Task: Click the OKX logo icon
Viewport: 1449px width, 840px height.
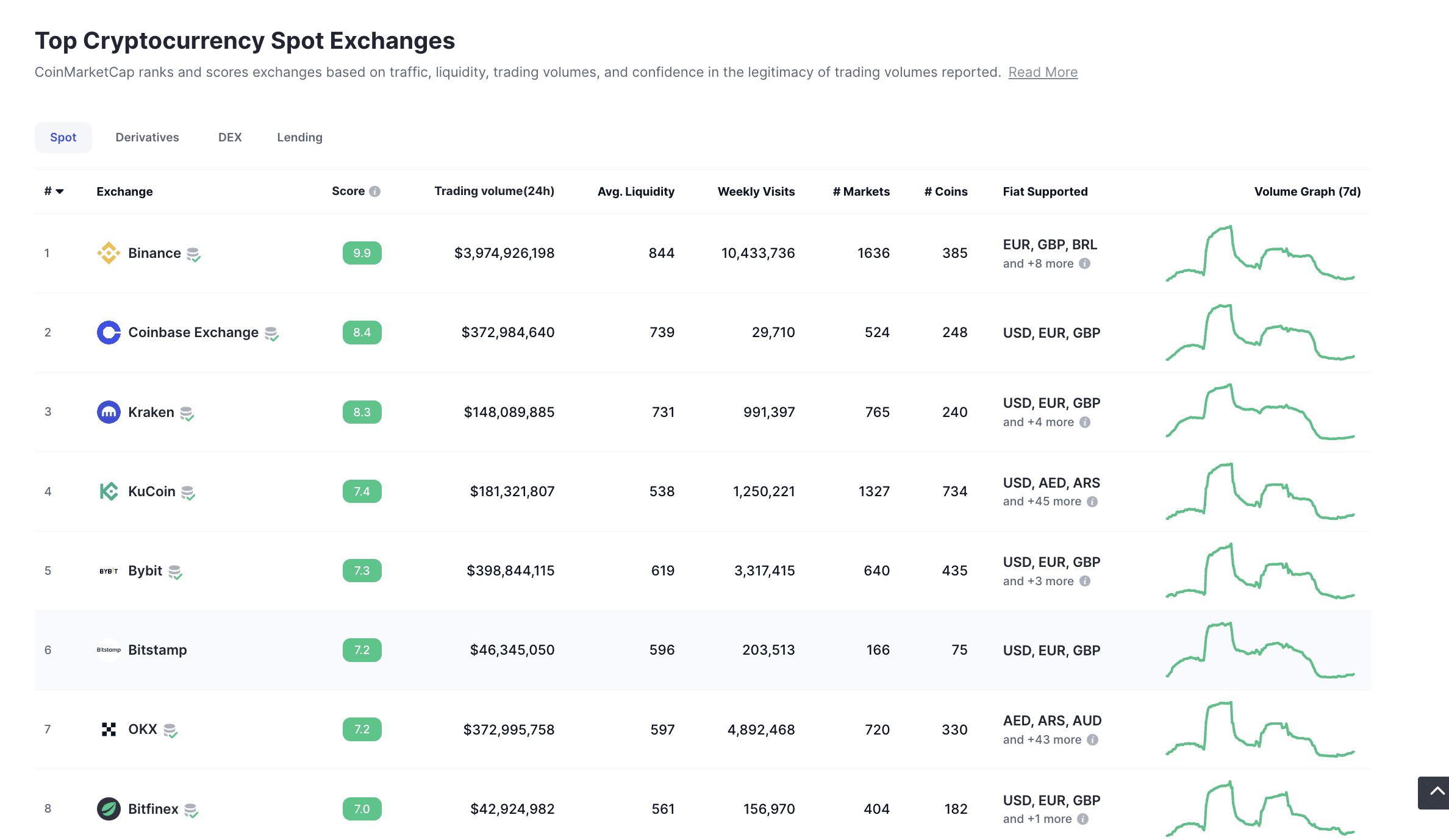Action: click(x=109, y=729)
